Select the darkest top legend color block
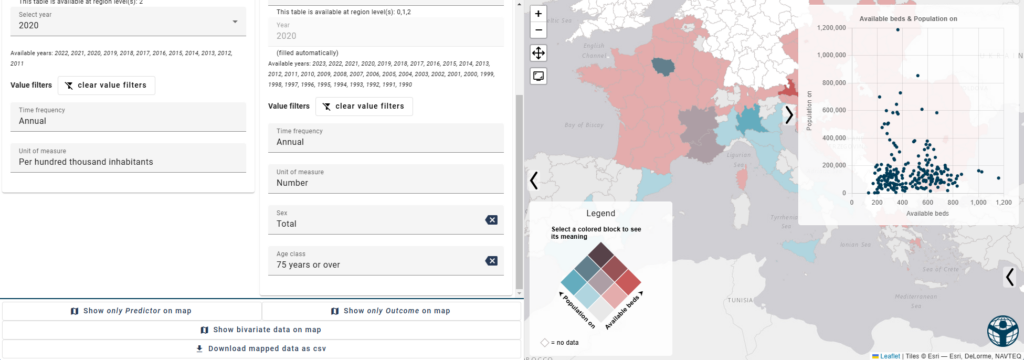Screen dimensions: 1024x360 coord(600,254)
